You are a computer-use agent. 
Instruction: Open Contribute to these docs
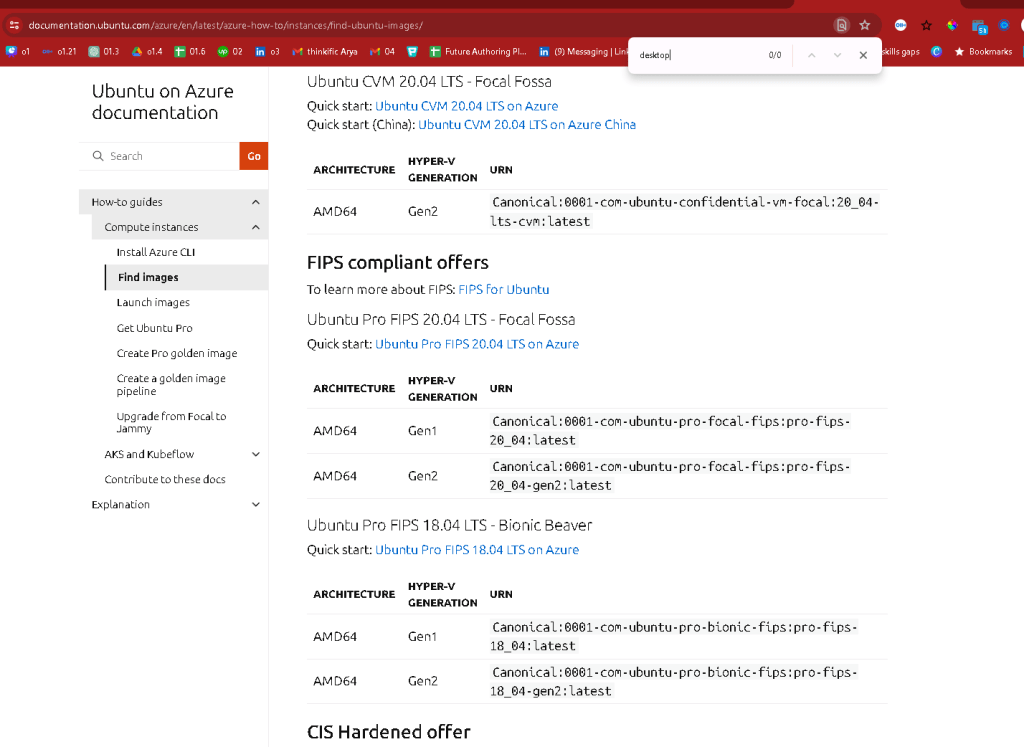(x=165, y=479)
